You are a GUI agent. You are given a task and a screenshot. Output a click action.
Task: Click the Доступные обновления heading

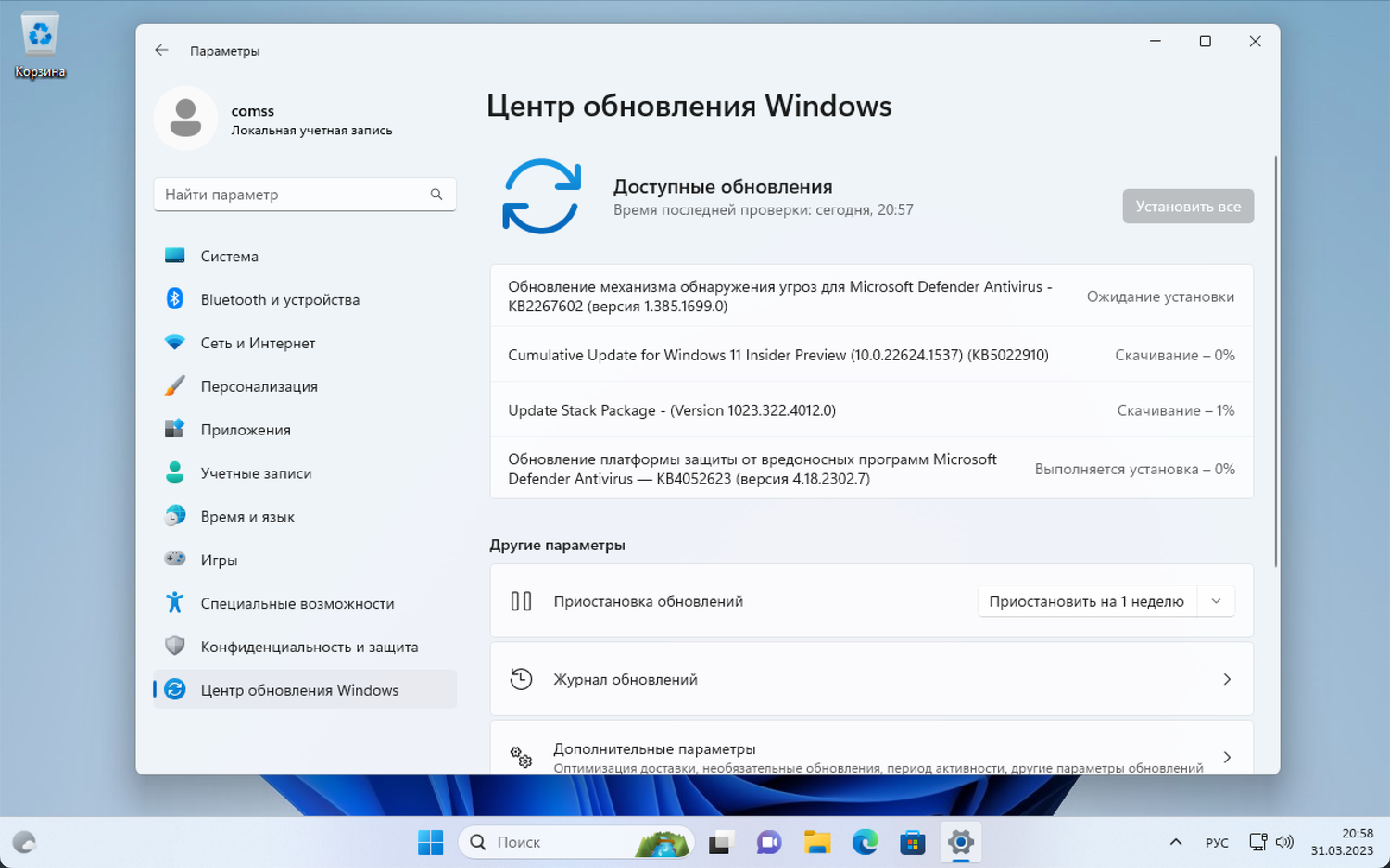pos(723,186)
